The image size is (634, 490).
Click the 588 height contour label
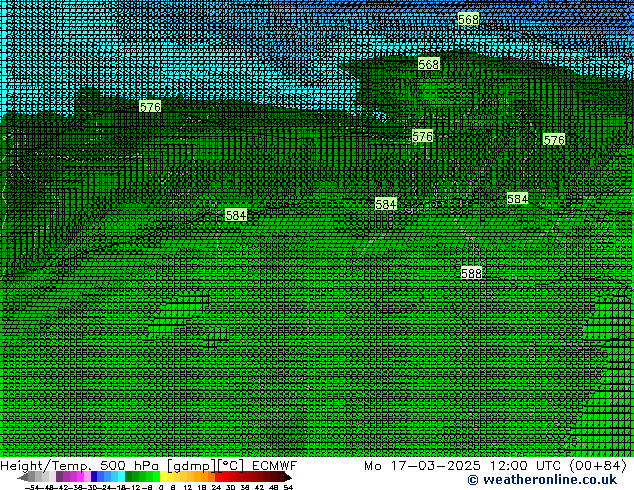point(471,273)
